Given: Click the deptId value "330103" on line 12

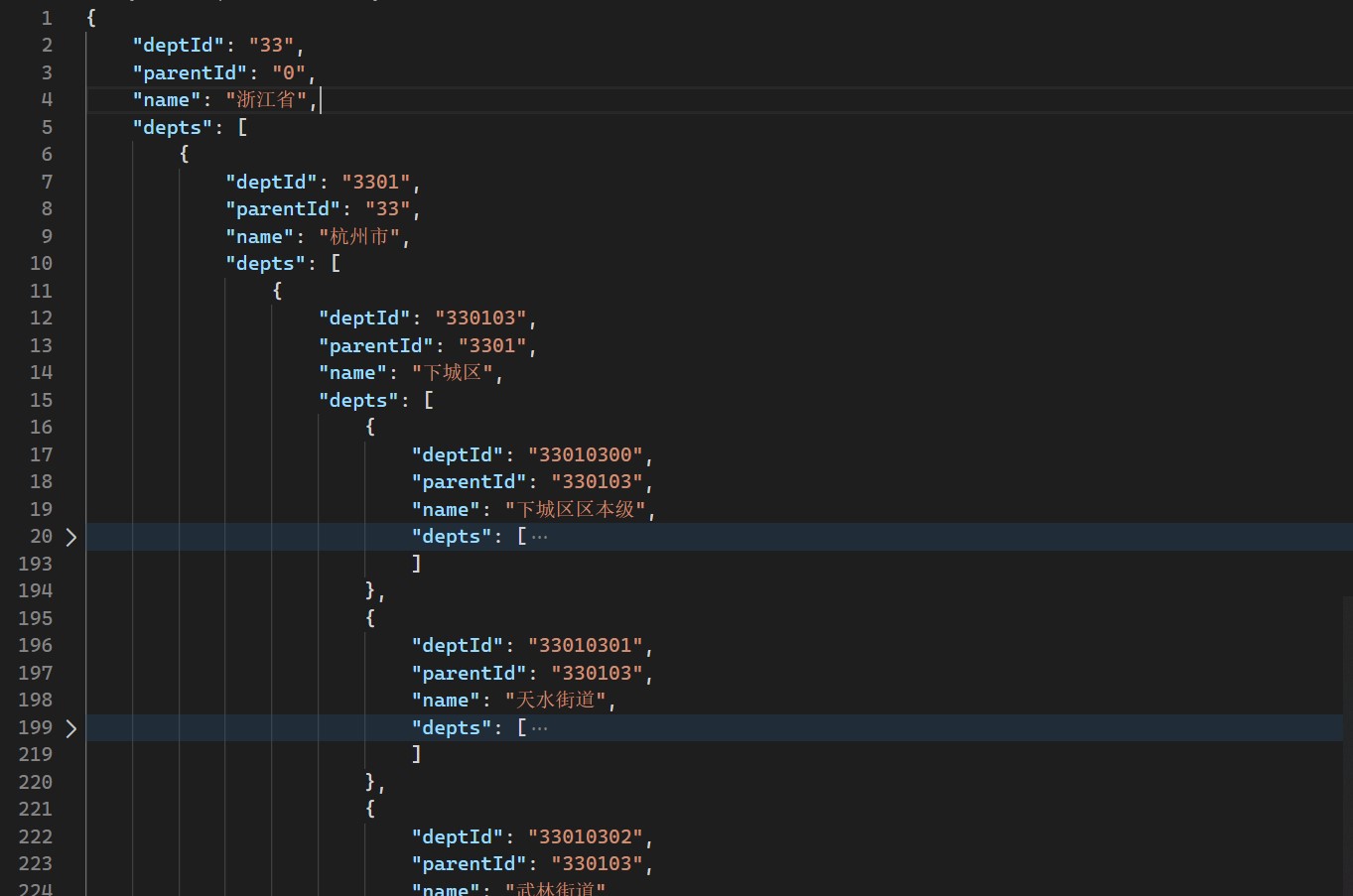Looking at the screenshot, I should click(481, 319).
